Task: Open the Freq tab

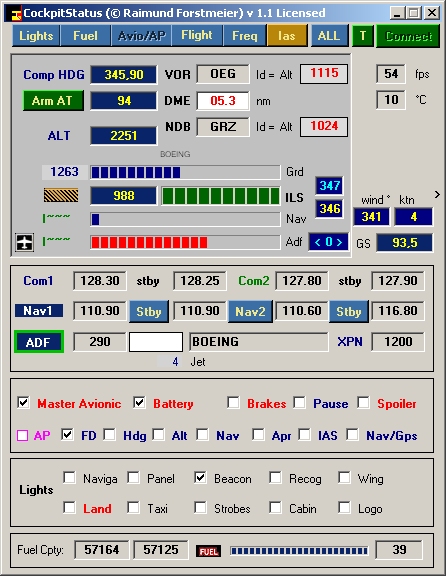Action: click(245, 36)
